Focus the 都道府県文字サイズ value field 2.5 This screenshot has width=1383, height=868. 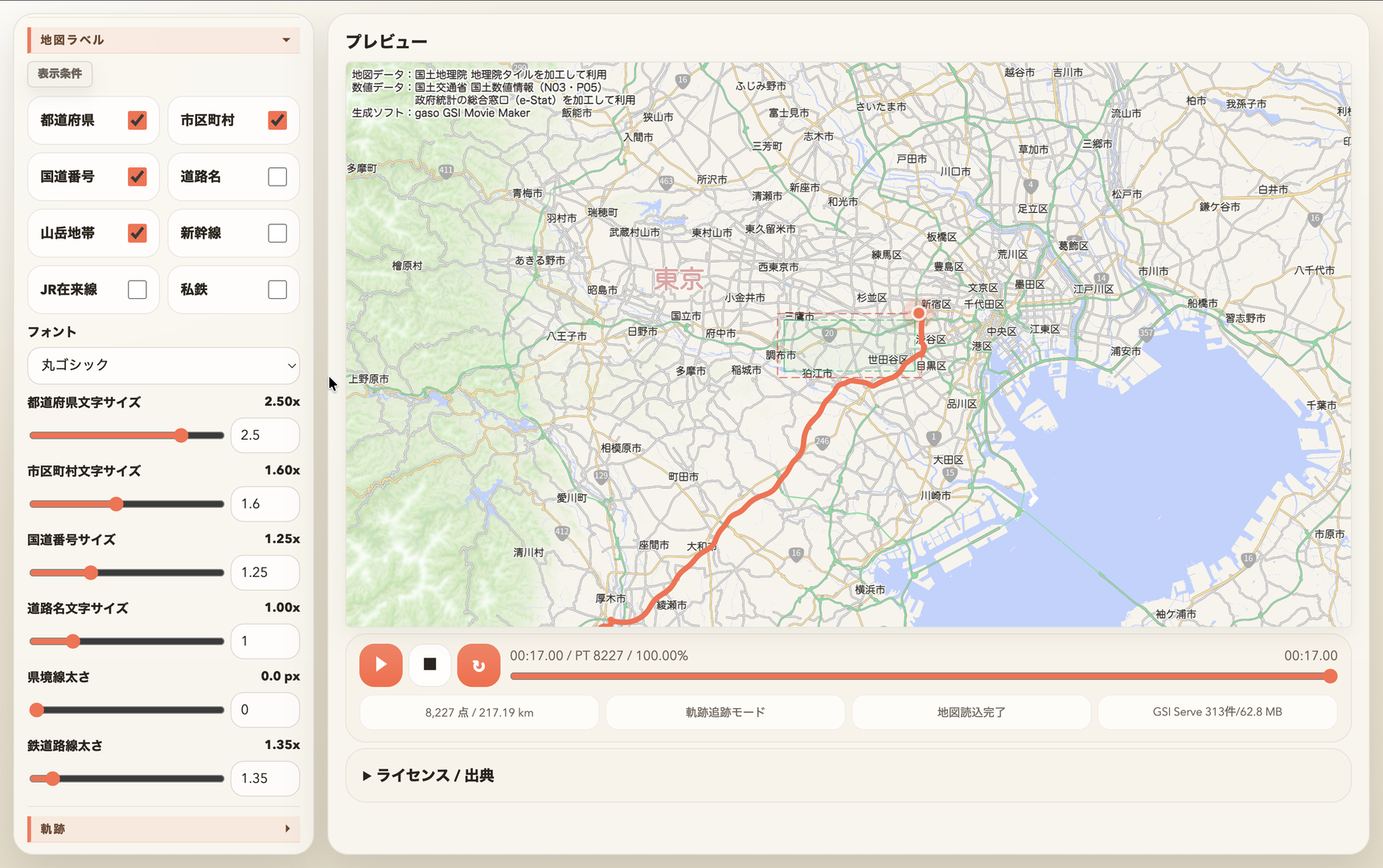(x=265, y=435)
